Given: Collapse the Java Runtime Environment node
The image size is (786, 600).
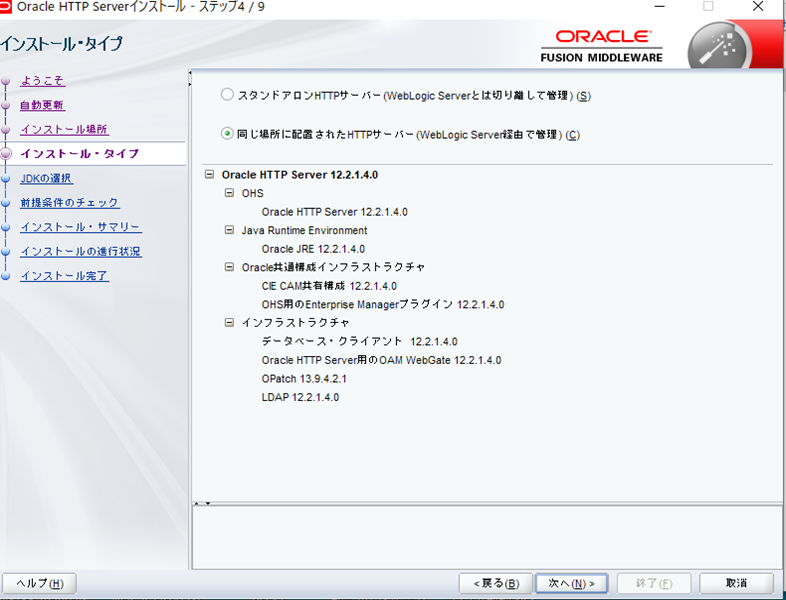Looking at the screenshot, I should (x=229, y=230).
